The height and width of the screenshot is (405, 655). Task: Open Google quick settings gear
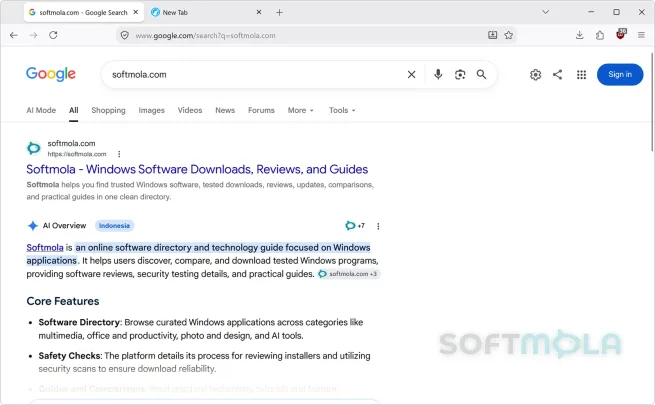pos(536,74)
